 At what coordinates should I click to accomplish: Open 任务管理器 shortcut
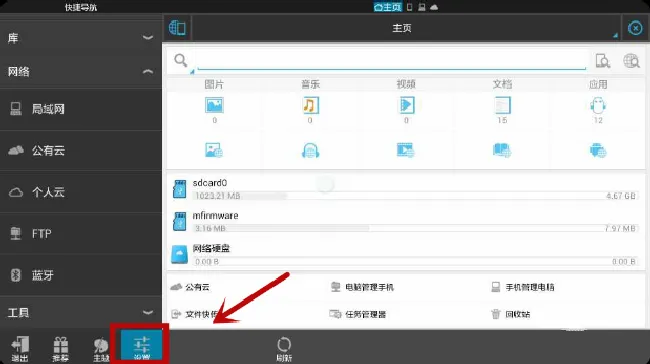[x=358, y=314]
